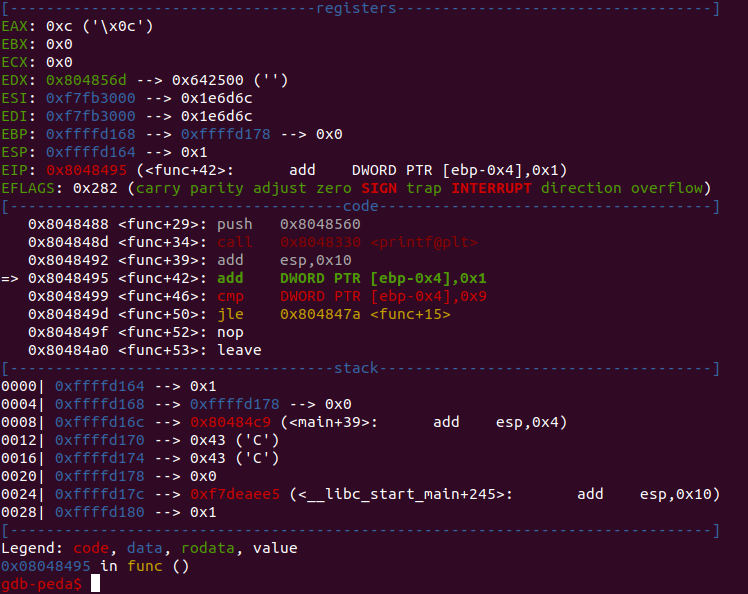Viewport: 748px width, 594px height.
Task: Click the EIP address 0x8048495
Action: tap(86, 170)
